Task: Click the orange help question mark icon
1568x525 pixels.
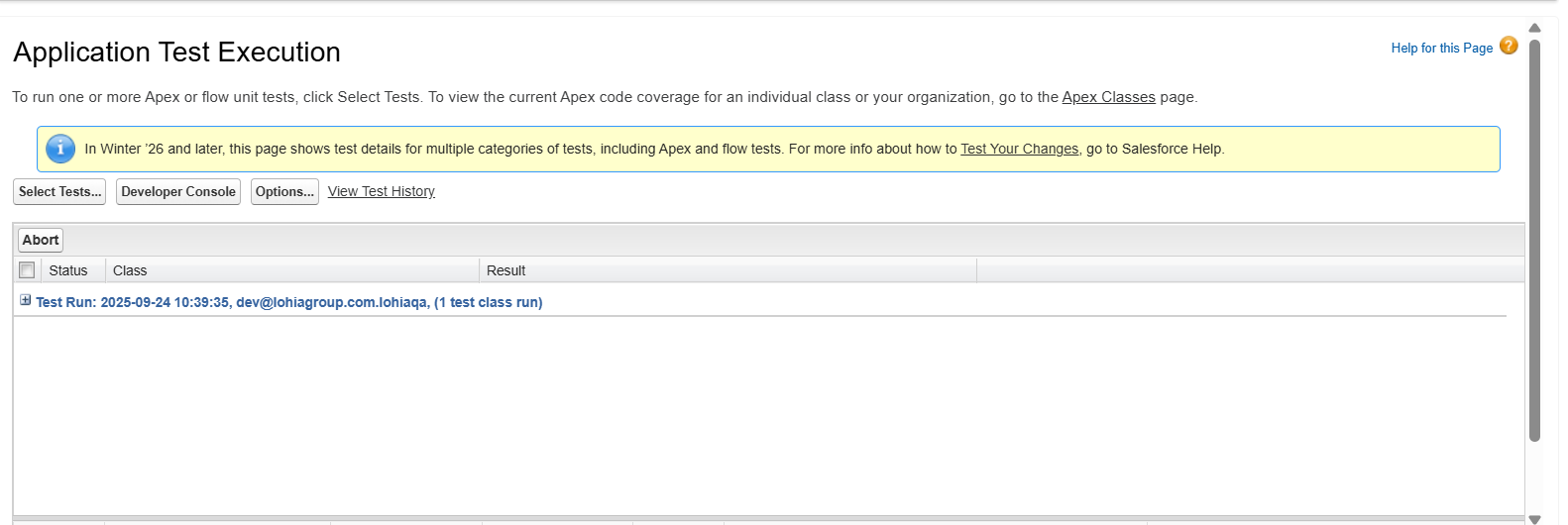Action: tap(1509, 46)
